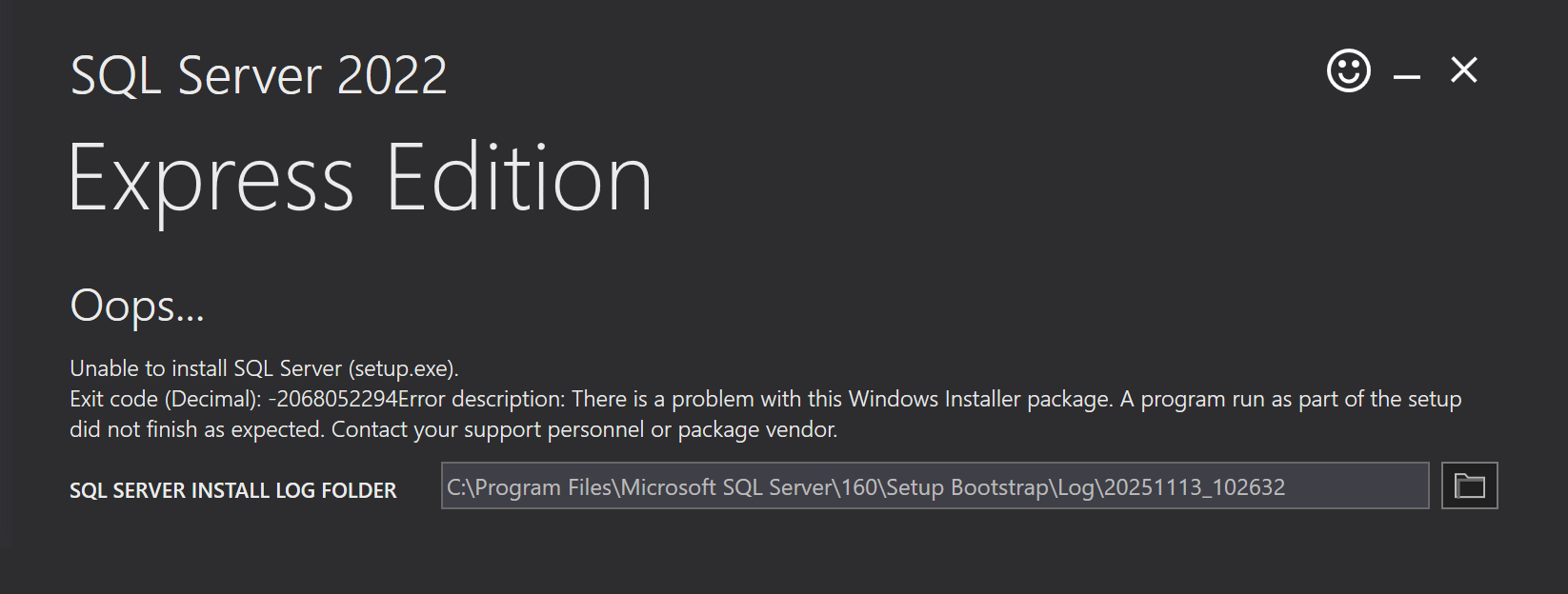Screen dimensions: 1568x594
Task: Minimize the SQL Server installer window
Action: pyautogui.click(x=1406, y=74)
